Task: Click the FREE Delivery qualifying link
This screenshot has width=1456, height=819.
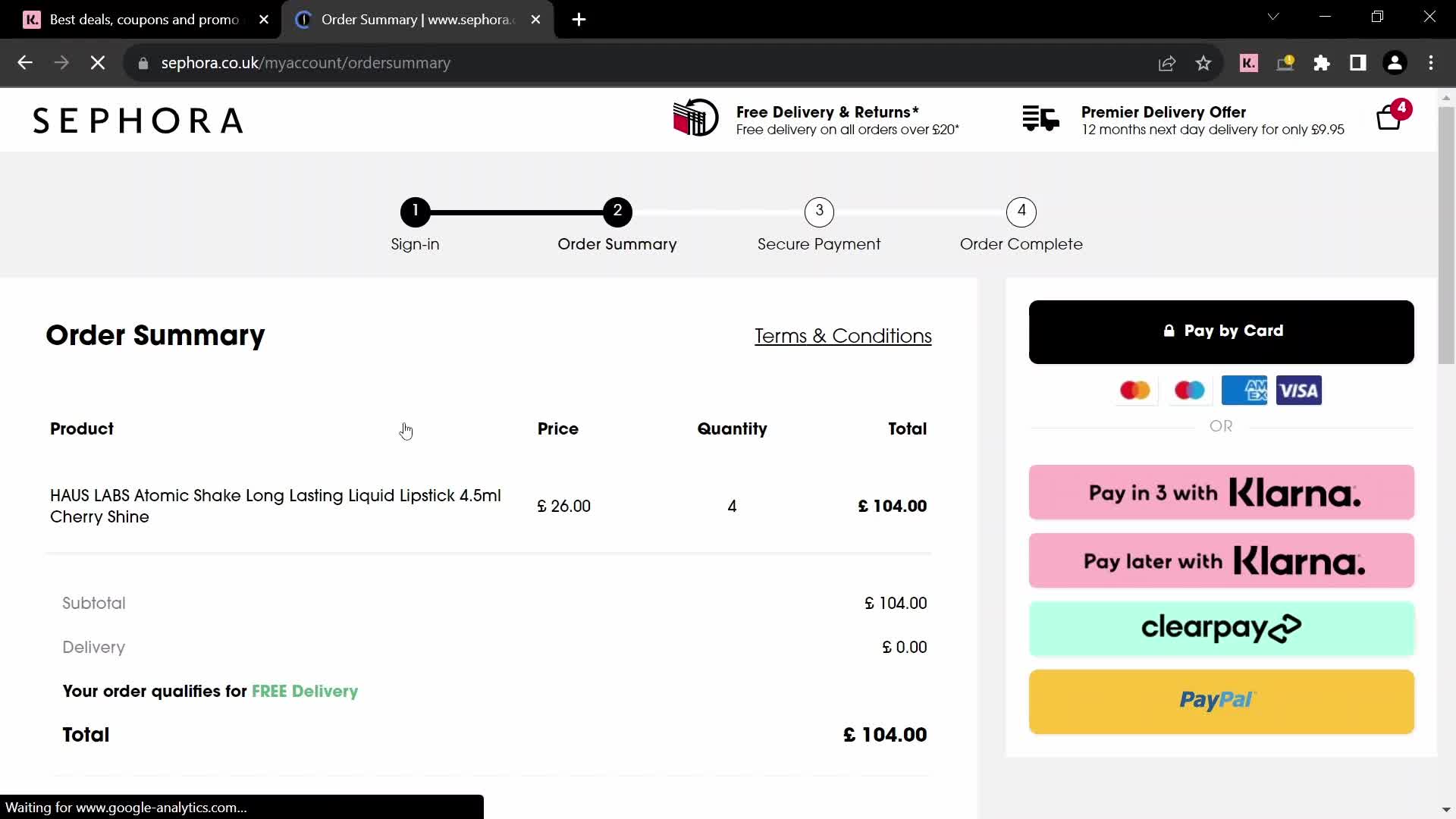Action: 305,691
